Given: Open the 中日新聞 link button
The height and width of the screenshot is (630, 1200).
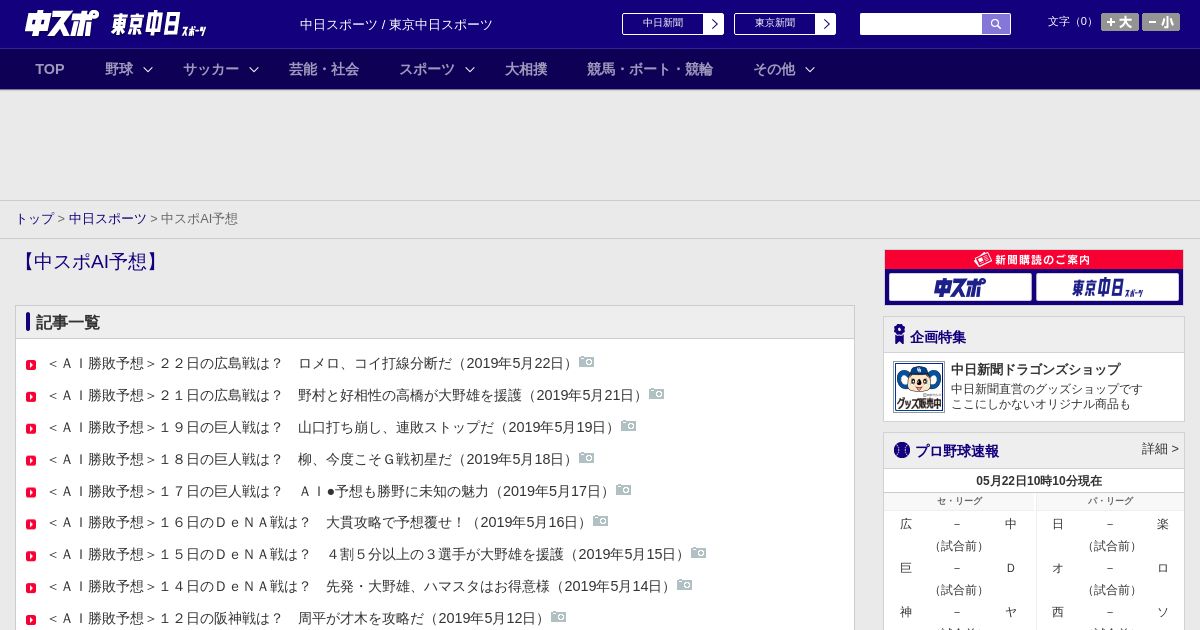Looking at the screenshot, I should pos(673,24).
